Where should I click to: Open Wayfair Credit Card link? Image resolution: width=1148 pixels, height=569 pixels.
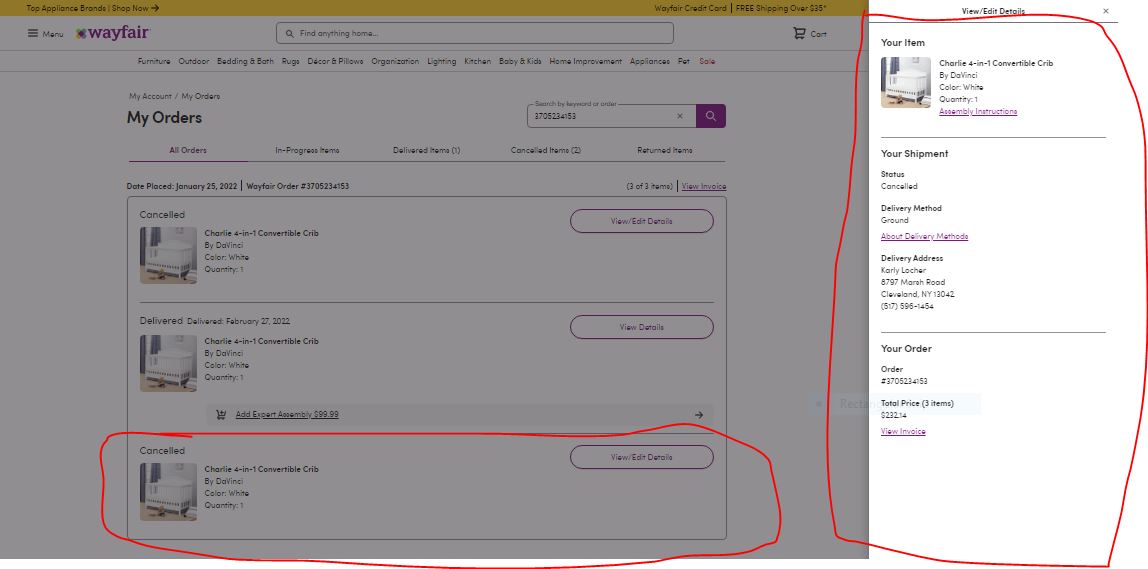coord(690,8)
